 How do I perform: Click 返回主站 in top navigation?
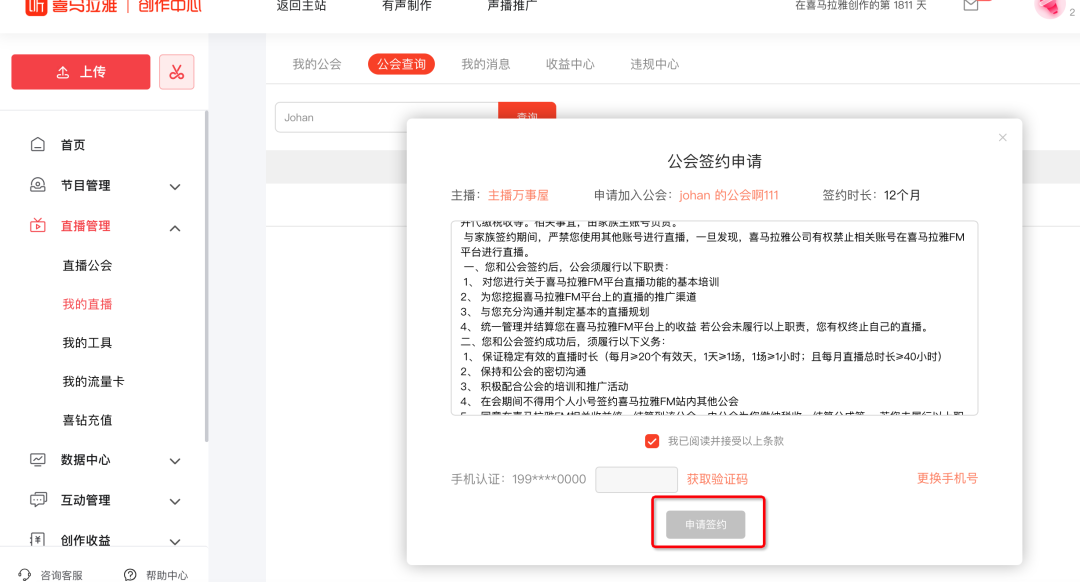pos(301,6)
